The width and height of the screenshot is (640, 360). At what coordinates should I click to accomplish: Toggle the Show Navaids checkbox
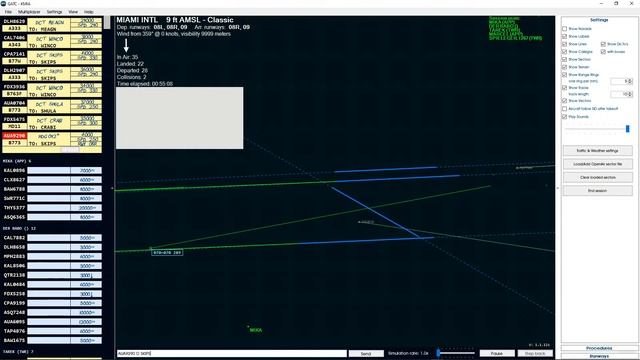pyautogui.click(x=564, y=29)
